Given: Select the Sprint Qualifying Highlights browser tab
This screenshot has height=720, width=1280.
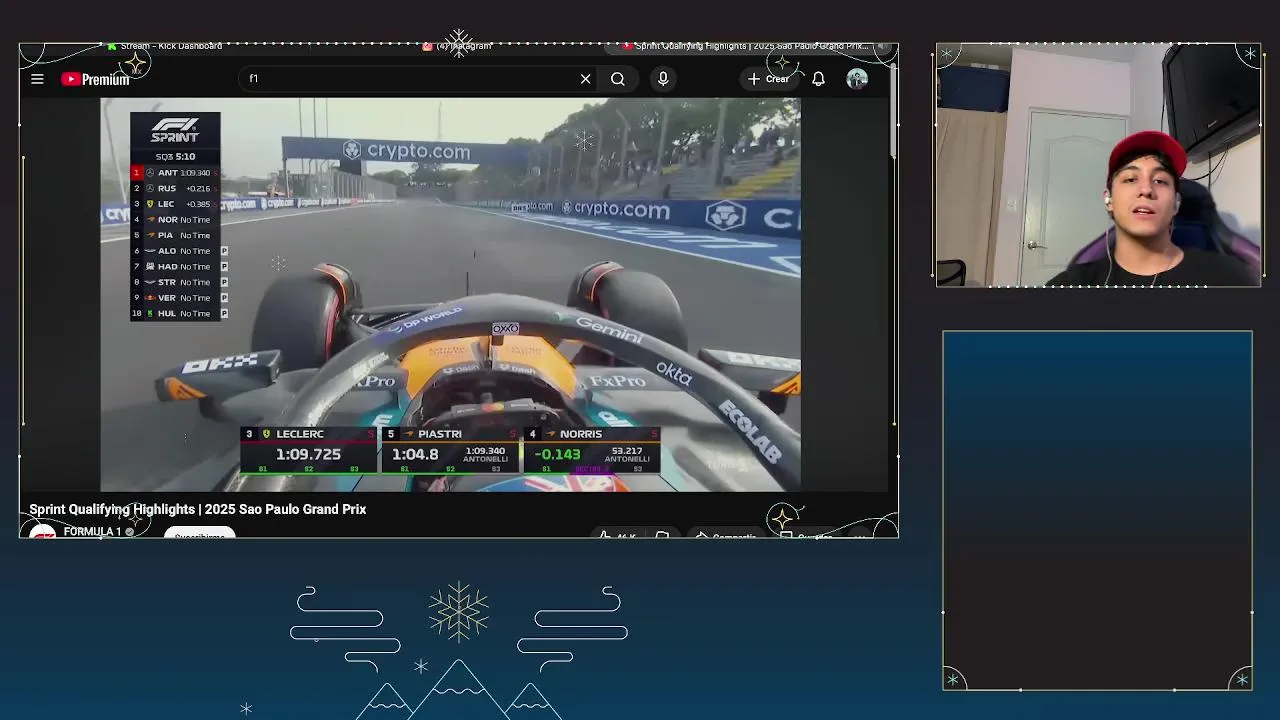Looking at the screenshot, I should point(746,46).
